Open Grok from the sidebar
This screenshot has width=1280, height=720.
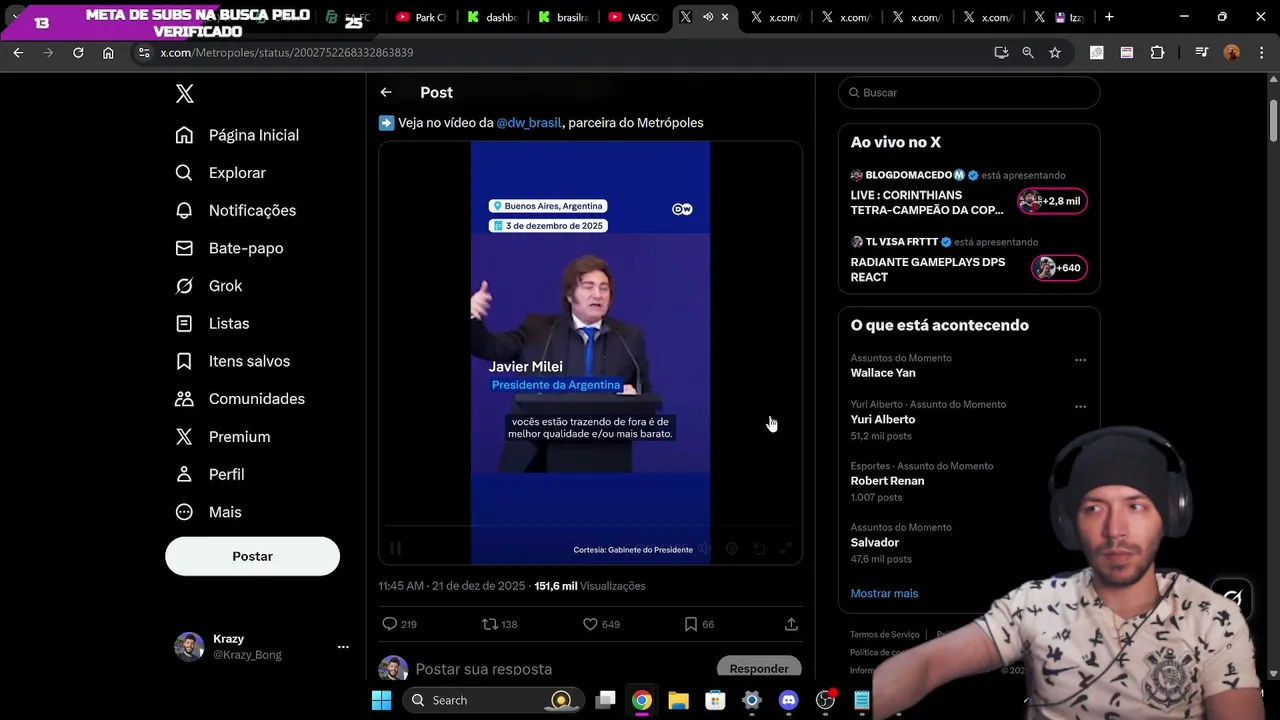(x=208, y=286)
